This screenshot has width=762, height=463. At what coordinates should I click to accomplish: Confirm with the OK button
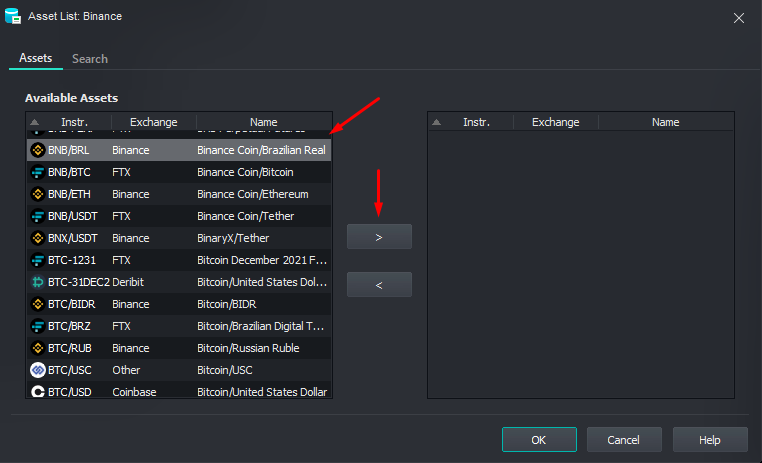pos(539,440)
